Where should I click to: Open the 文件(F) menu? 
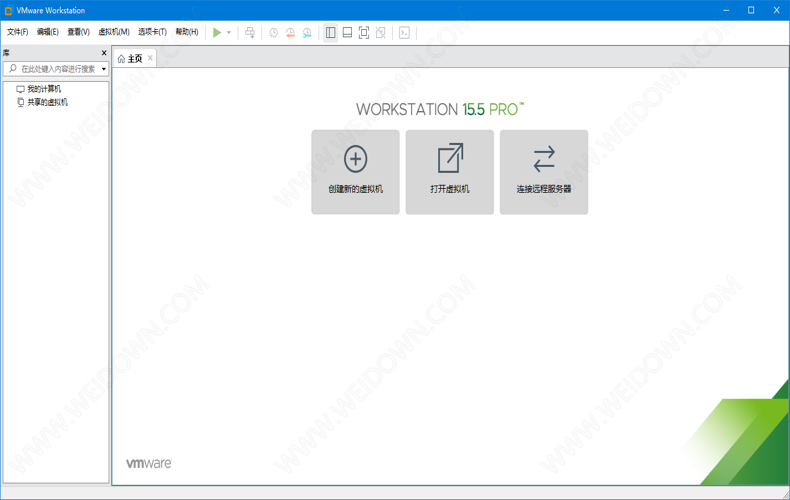point(18,32)
